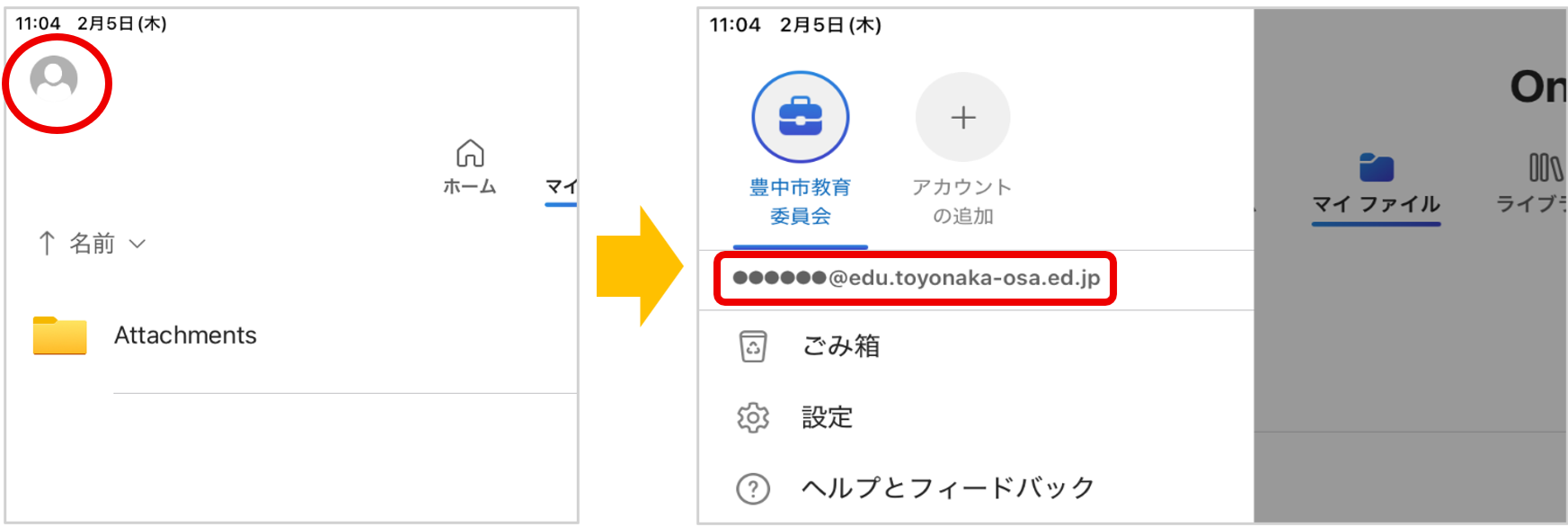Open ヘルプとフィードバック
Image resolution: width=1568 pixels, height=527 pixels.
[x=948, y=488]
